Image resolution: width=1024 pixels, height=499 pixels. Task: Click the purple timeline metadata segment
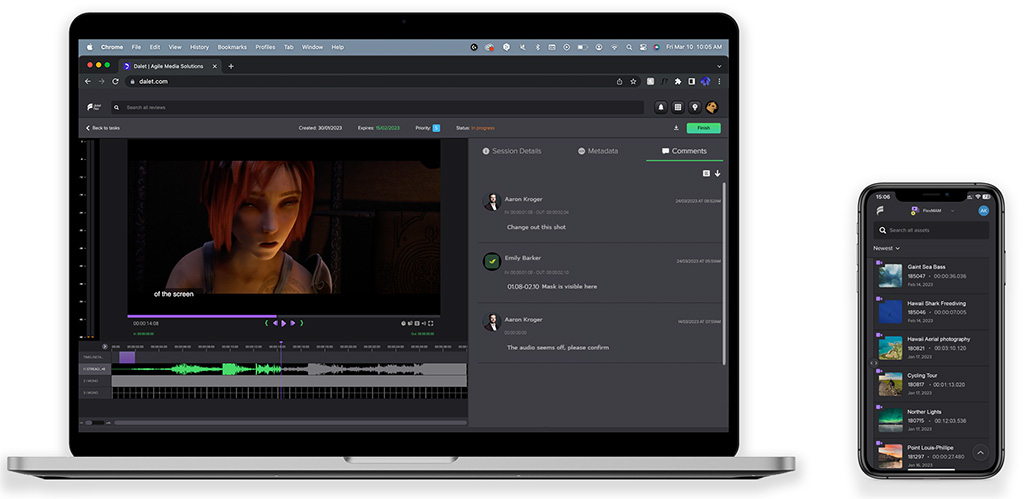[127, 357]
